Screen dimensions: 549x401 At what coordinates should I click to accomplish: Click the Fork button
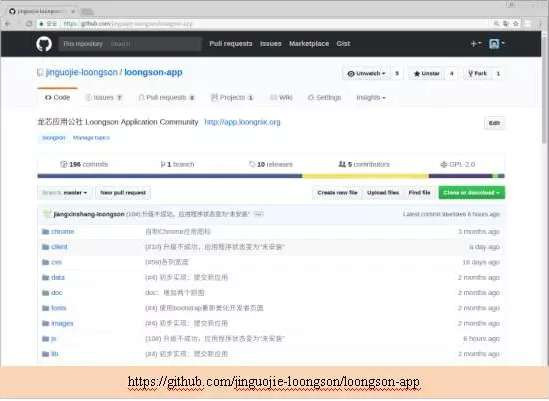(477, 74)
